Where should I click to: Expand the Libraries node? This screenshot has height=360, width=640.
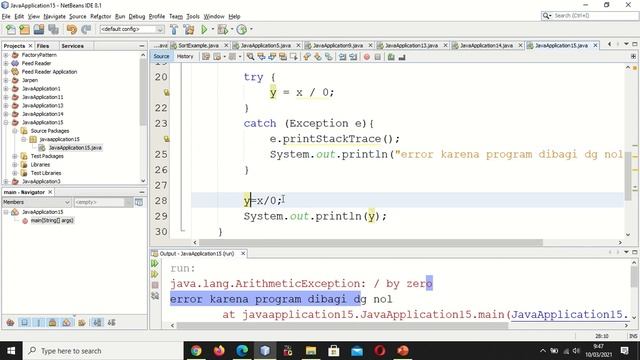tap(15, 165)
